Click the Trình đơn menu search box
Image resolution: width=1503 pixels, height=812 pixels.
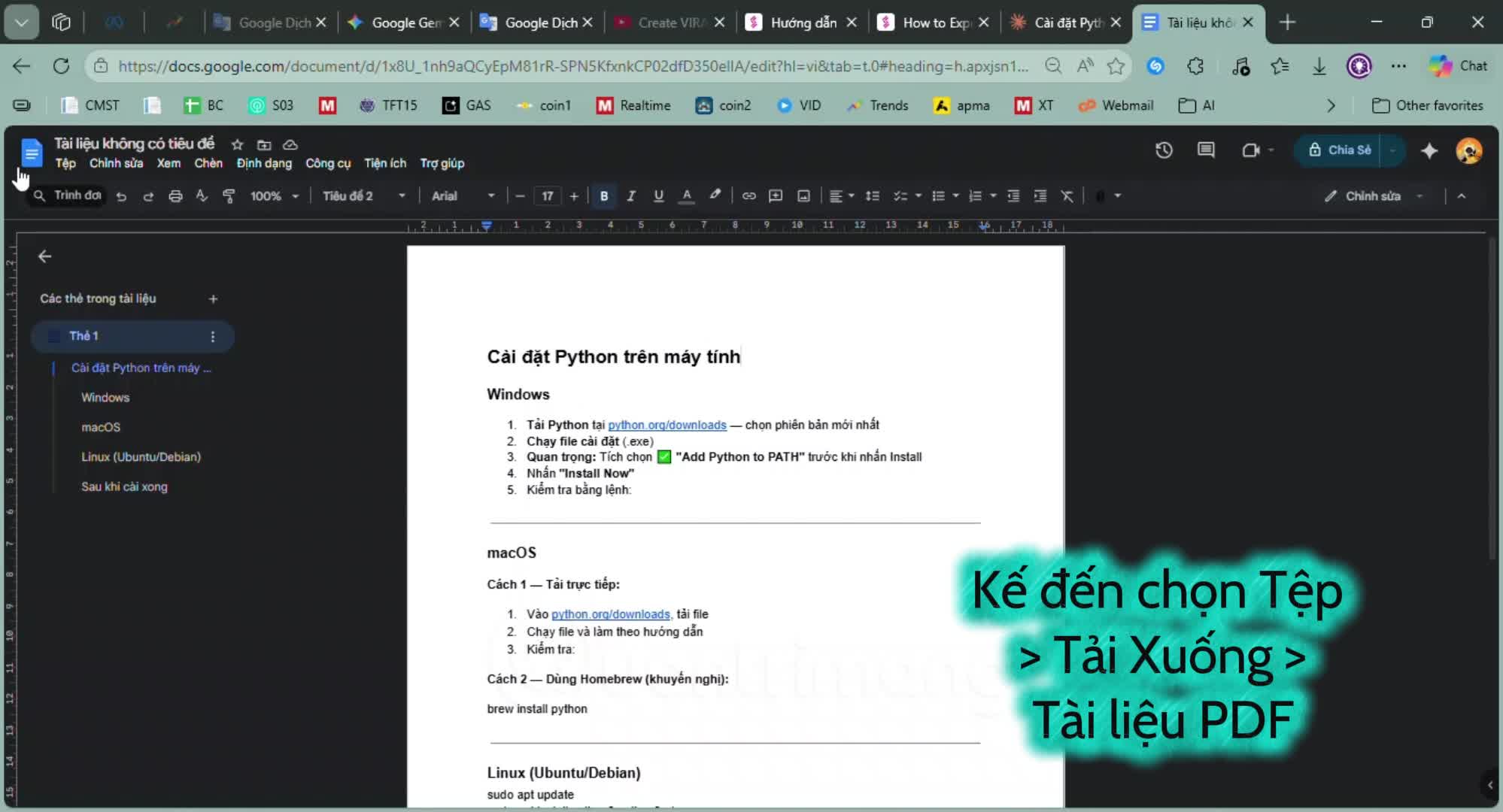point(67,195)
